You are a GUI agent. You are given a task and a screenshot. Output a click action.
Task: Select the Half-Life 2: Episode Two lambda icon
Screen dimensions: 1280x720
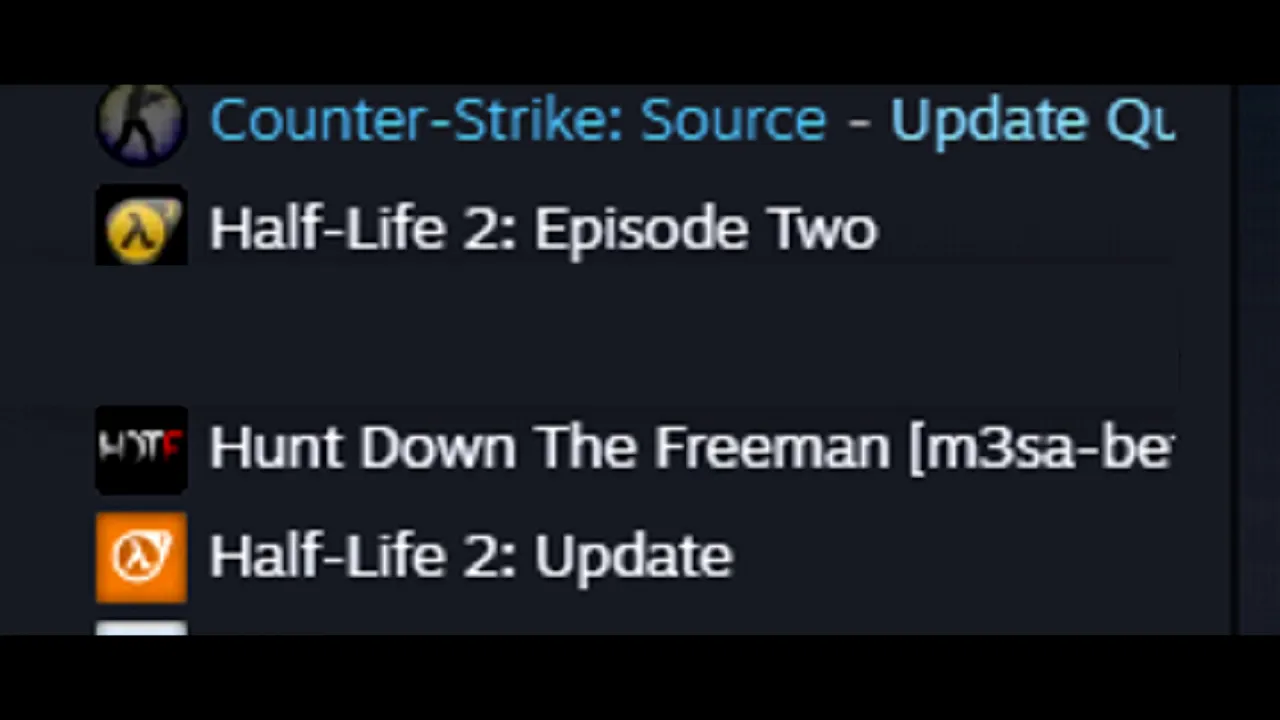[x=141, y=226]
